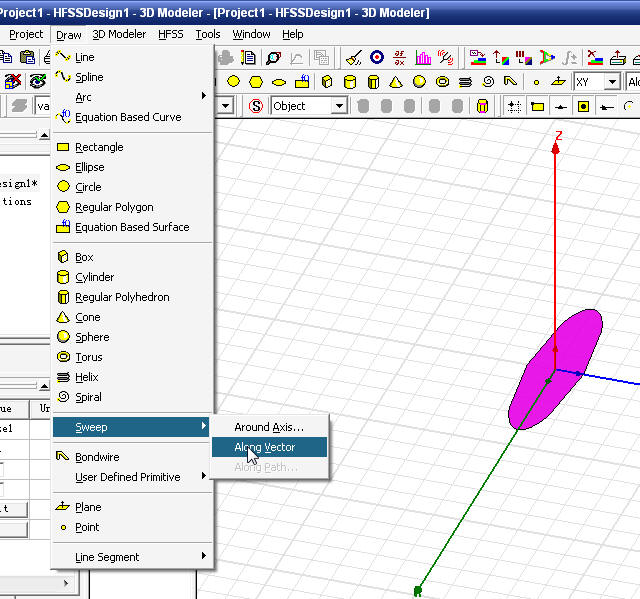Click the Draw Ellipse toolbar icon
The width and height of the screenshot is (640, 599).
click(279, 83)
